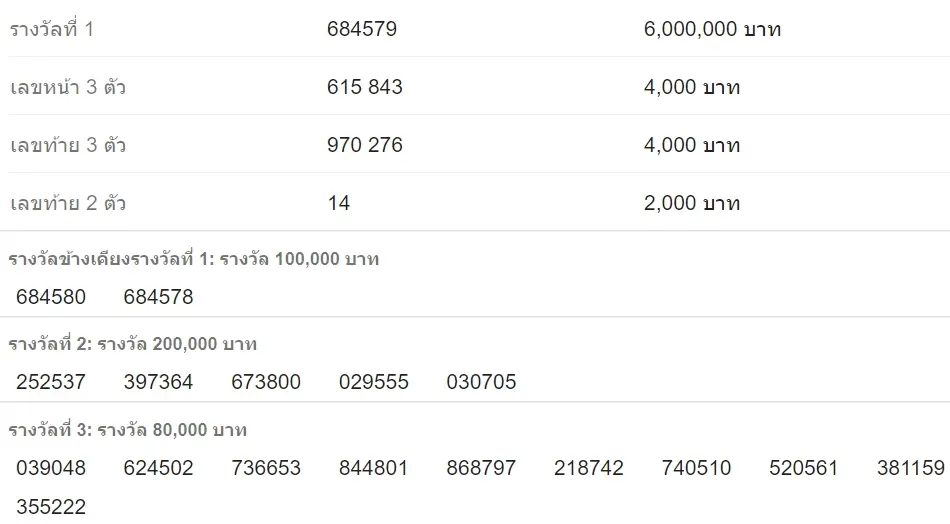Select the adjacent number 684578
The height and width of the screenshot is (524, 950).
158,297
